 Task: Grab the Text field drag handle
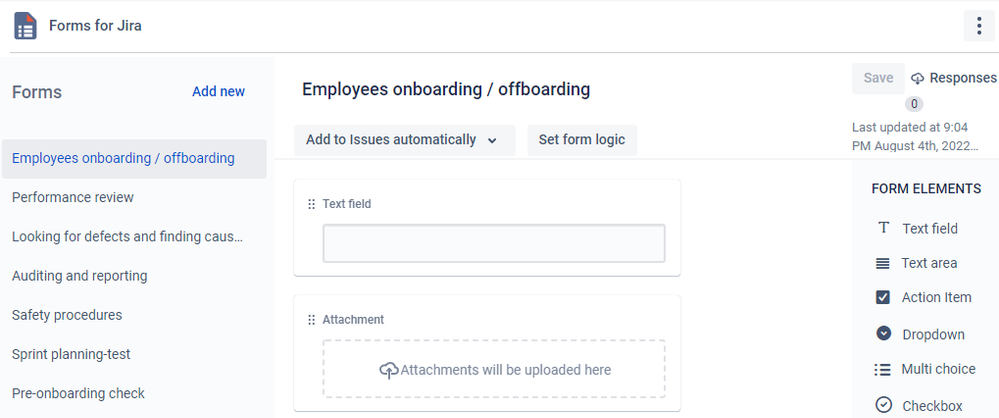tap(312, 204)
